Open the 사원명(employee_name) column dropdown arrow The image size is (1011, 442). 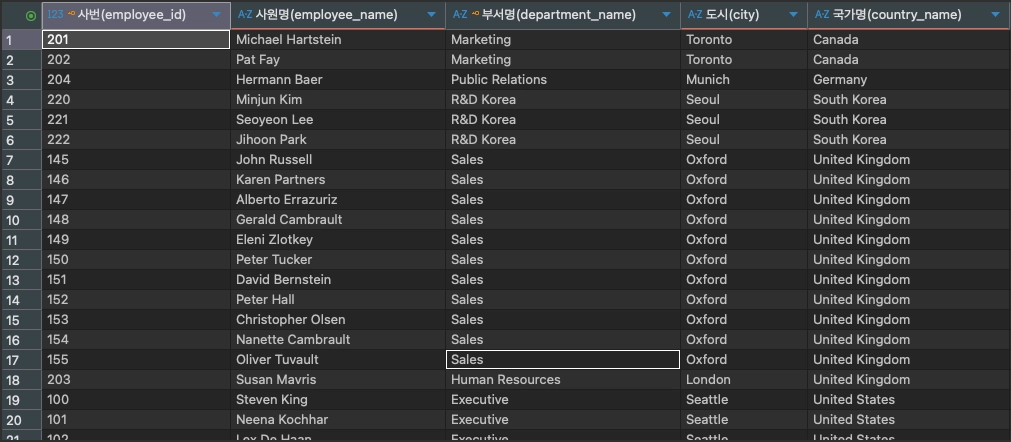tap(431, 15)
